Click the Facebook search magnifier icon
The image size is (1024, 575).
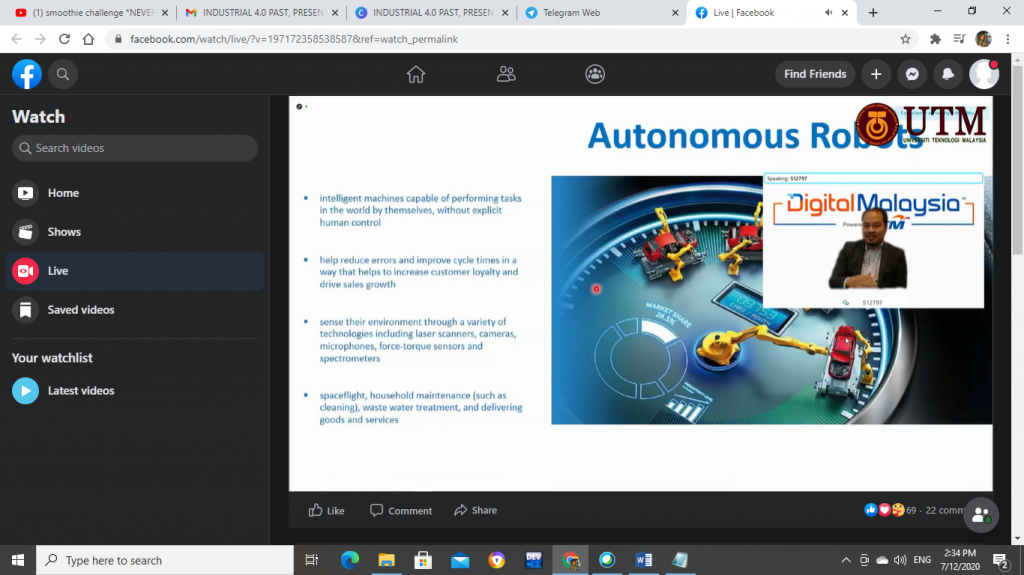[x=63, y=74]
